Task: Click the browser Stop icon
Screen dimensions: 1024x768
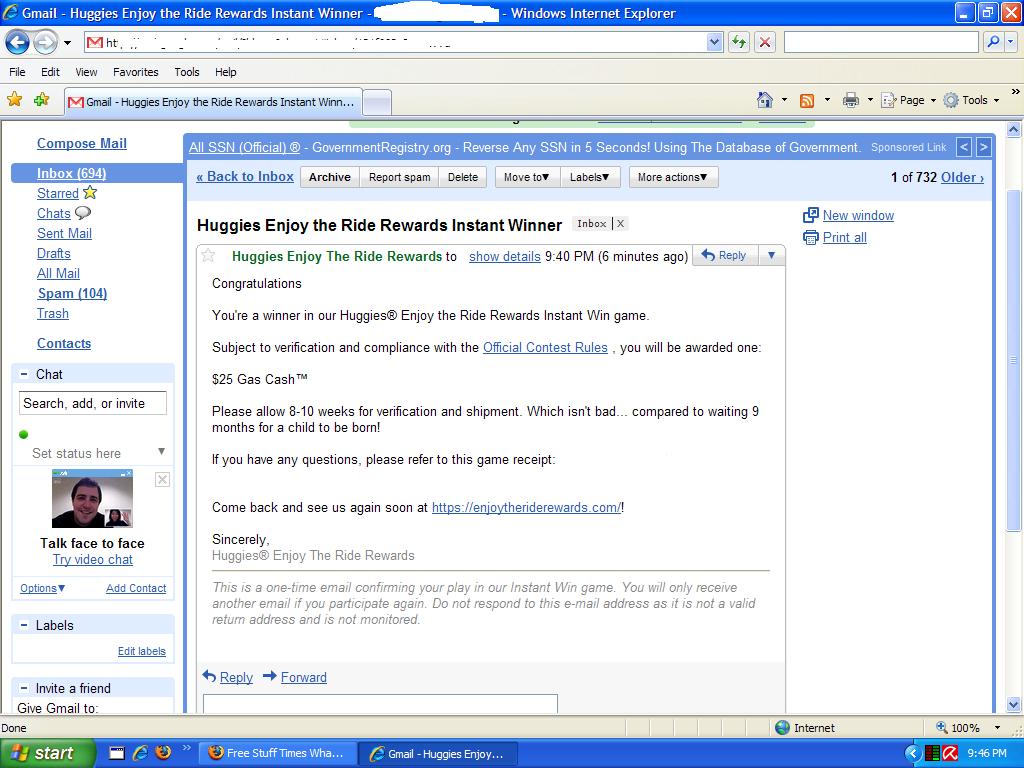Action: click(x=765, y=42)
